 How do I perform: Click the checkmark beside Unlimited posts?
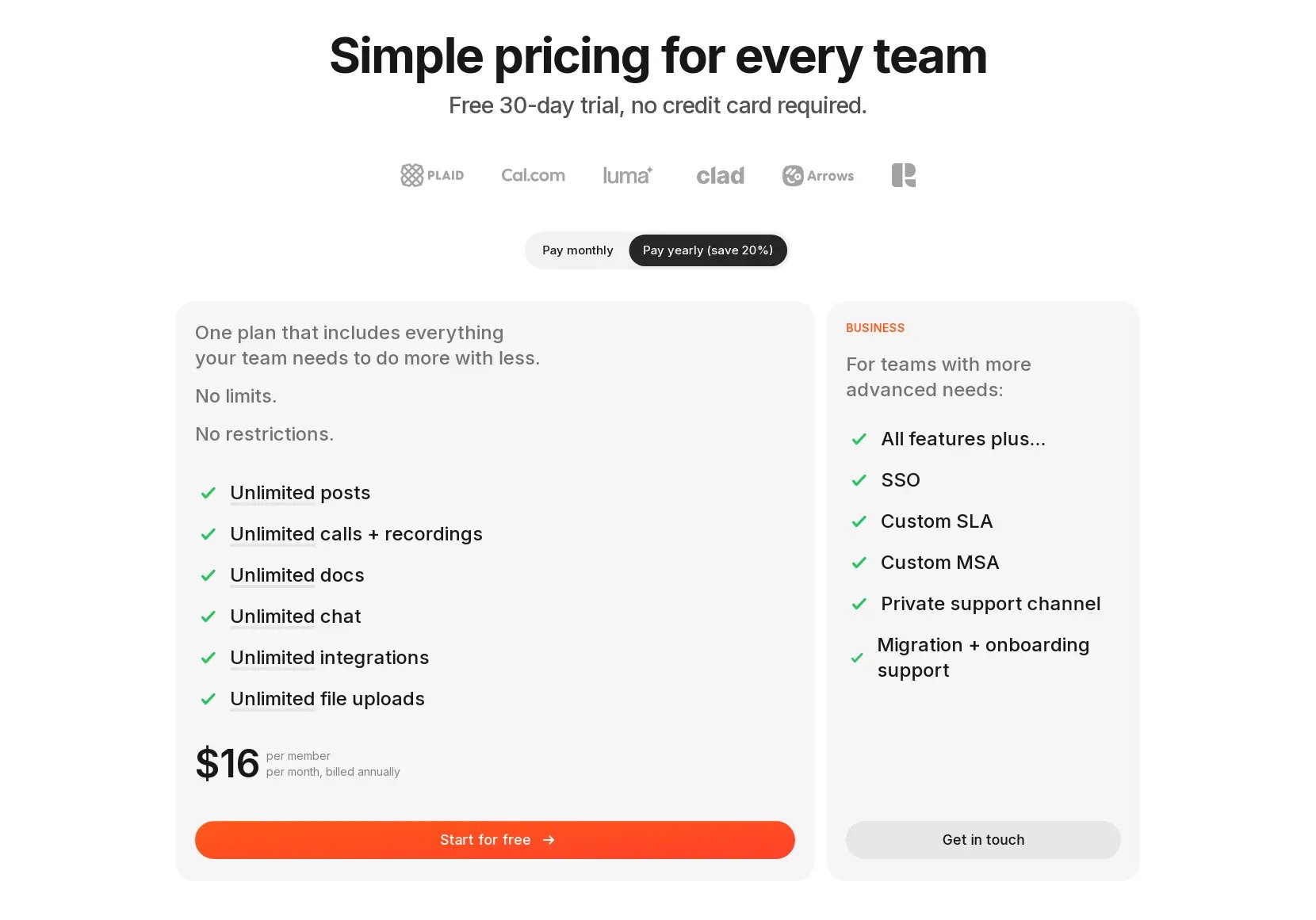click(208, 493)
